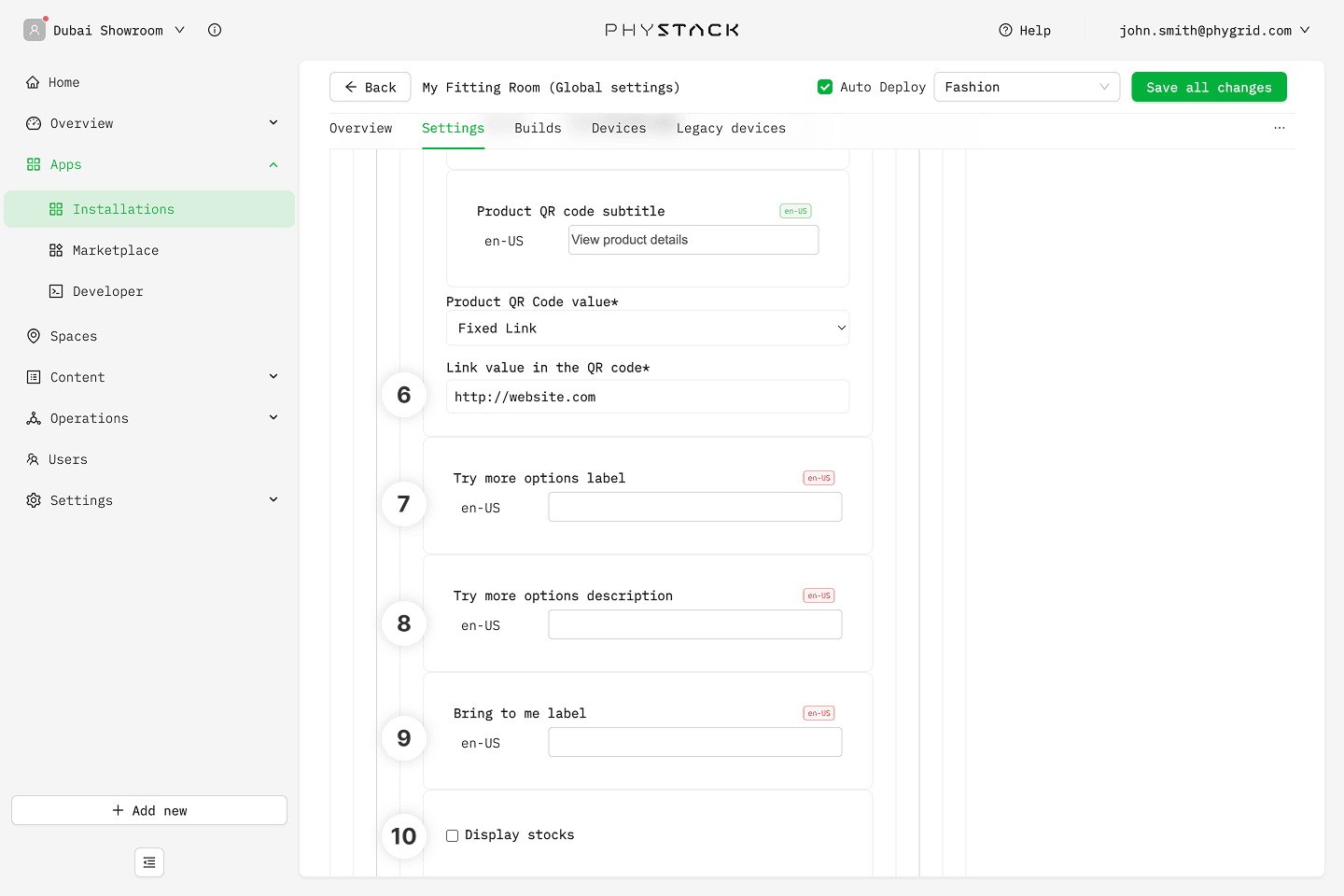Screen dimensions: 1344x896
Task: Open the Legacy devices tab
Action: pos(731,128)
